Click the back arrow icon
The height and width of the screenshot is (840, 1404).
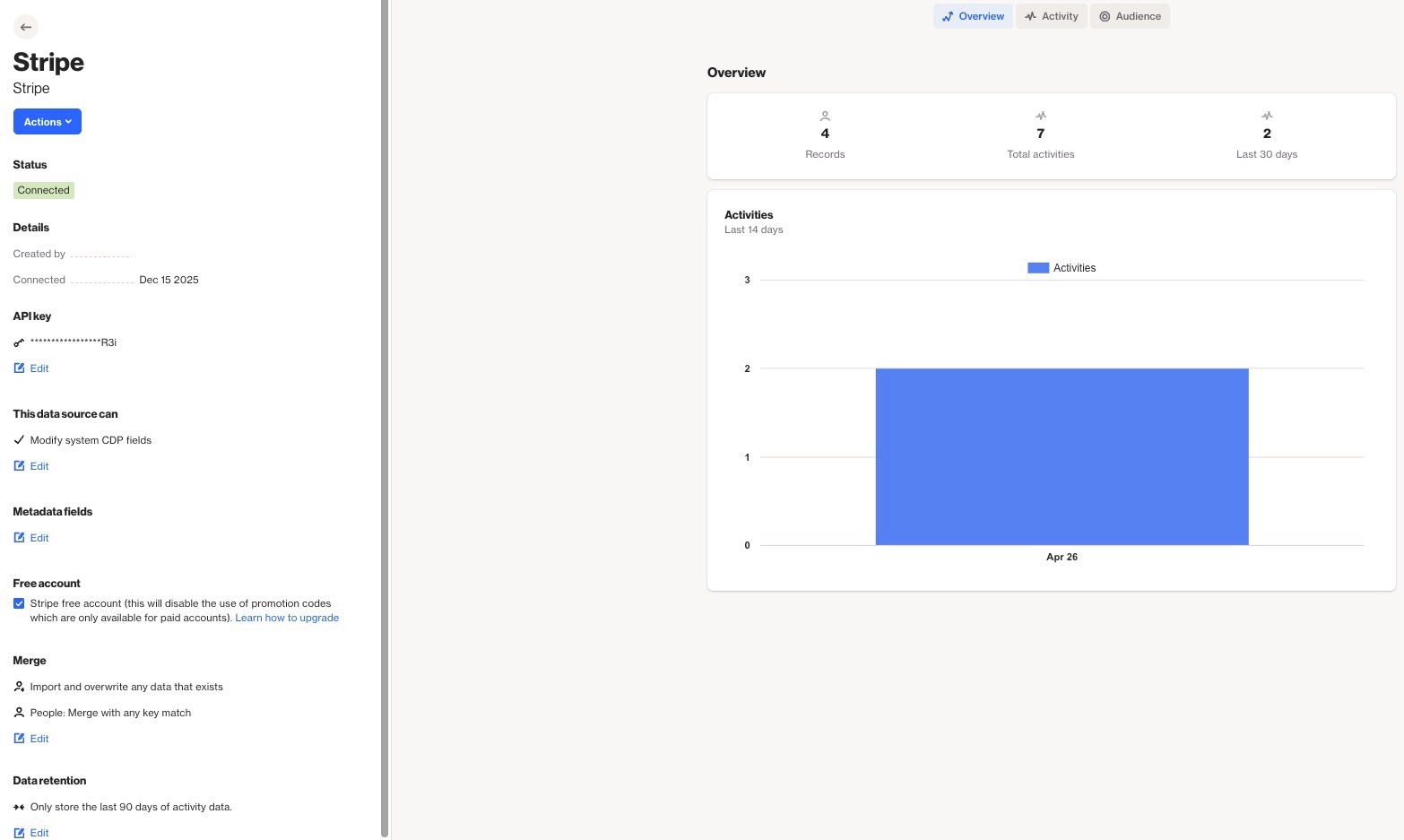point(26,27)
